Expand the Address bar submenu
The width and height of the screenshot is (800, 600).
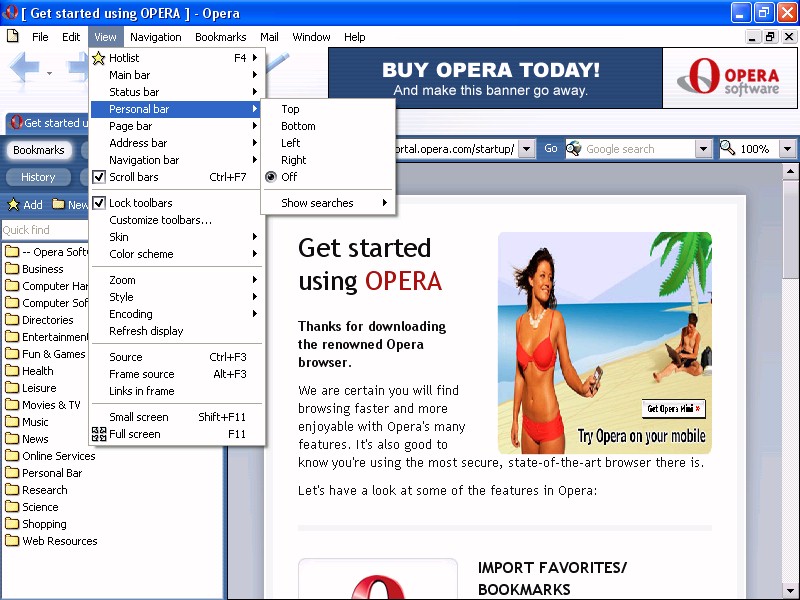coord(177,143)
